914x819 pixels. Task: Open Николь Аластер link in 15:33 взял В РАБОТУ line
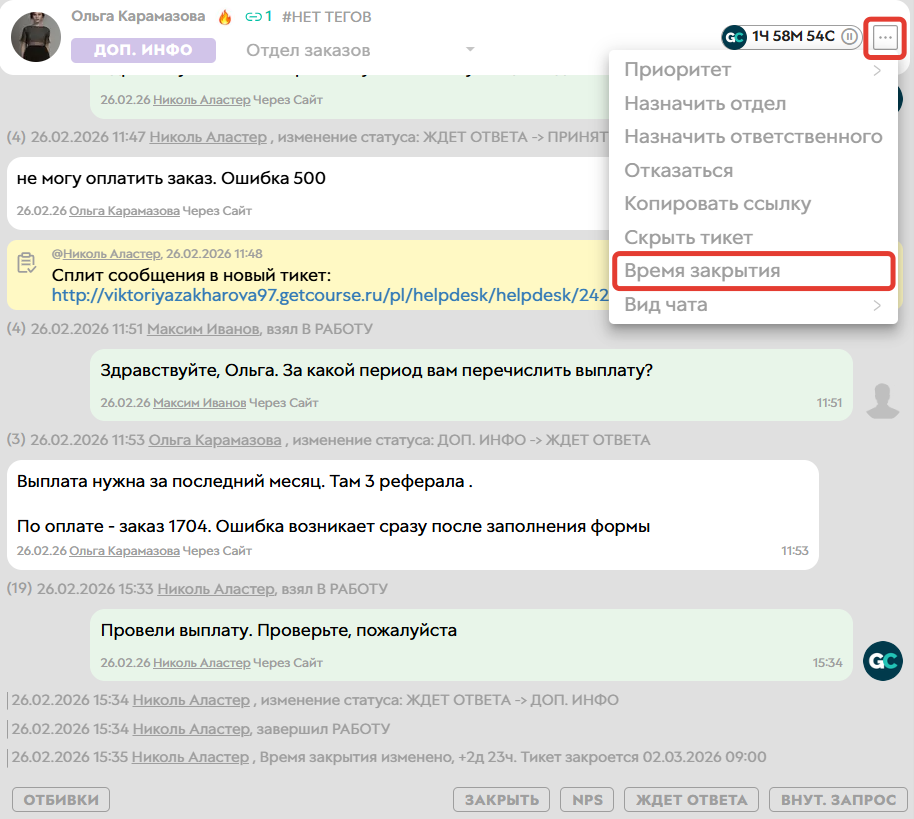pyautogui.click(x=216, y=589)
